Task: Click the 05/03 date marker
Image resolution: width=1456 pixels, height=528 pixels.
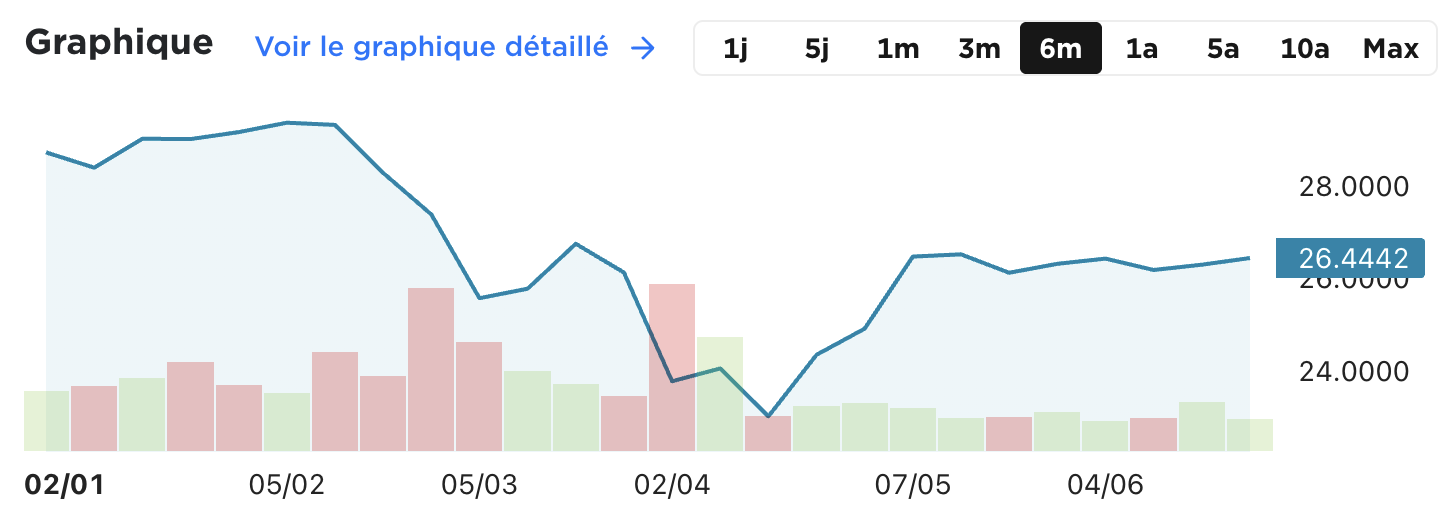Action: (x=480, y=485)
